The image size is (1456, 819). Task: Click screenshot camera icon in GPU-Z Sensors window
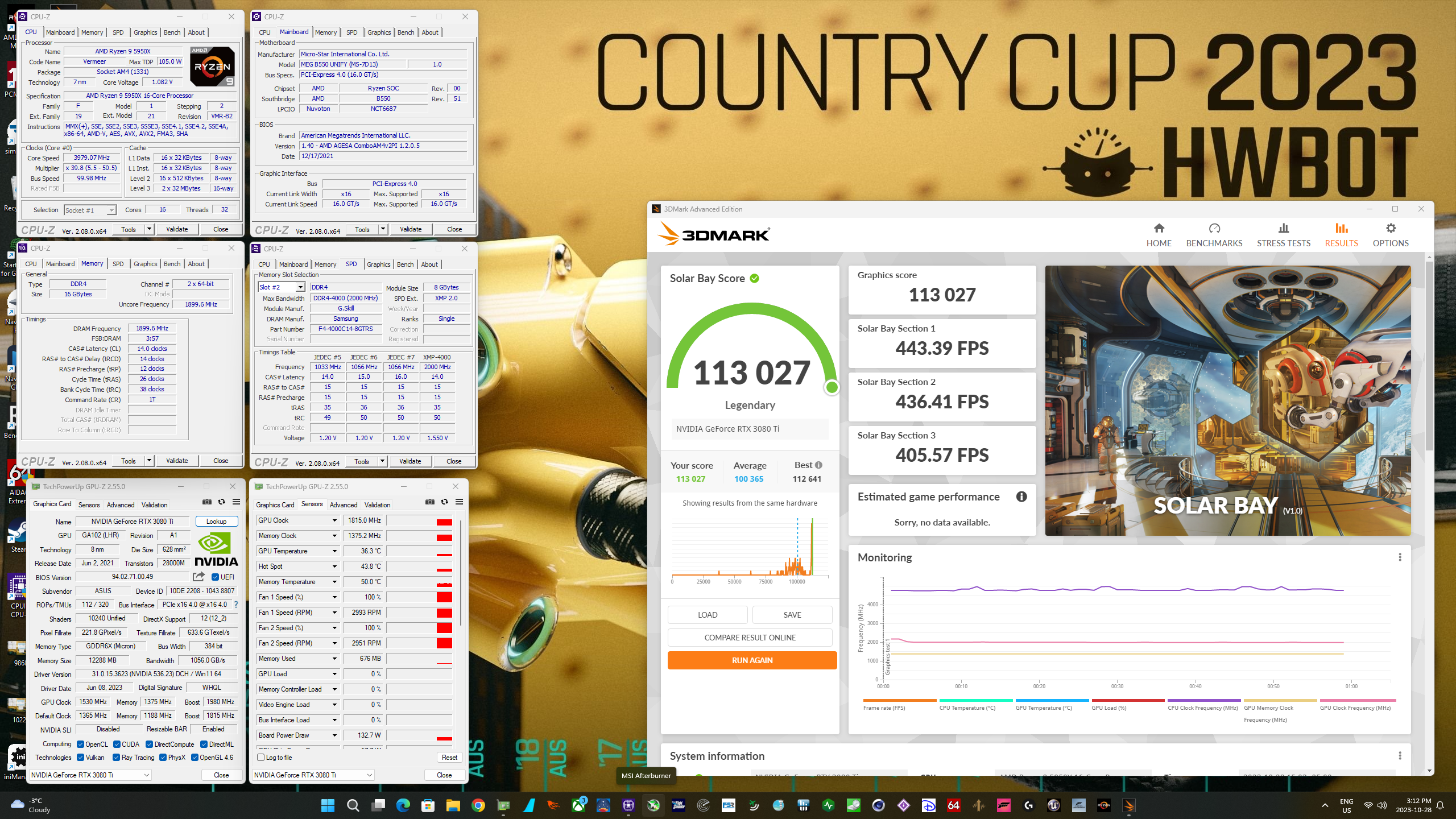[x=429, y=502]
